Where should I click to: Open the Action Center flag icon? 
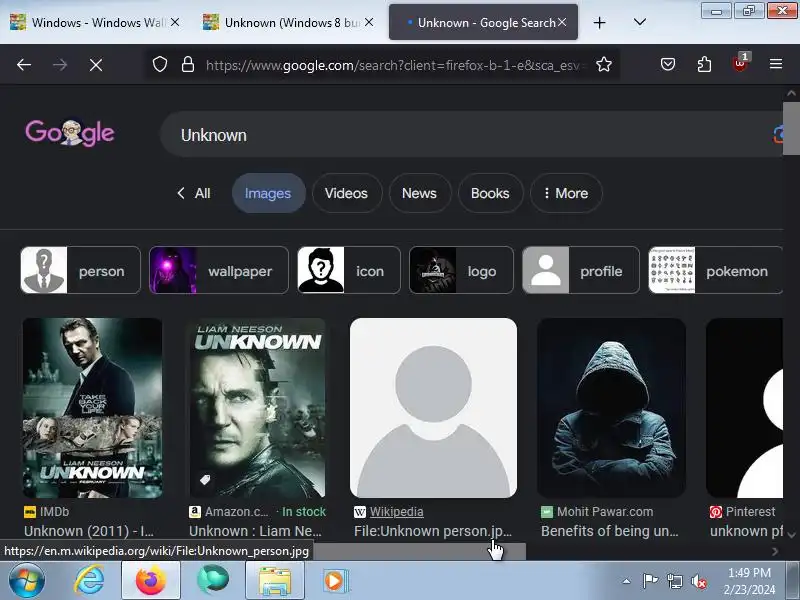(x=650, y=581)
